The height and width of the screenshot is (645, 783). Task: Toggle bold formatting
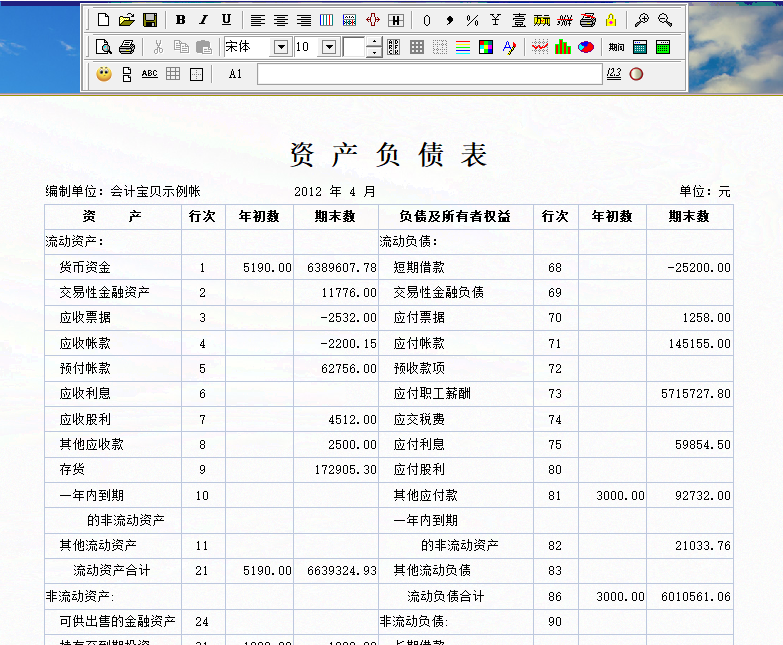[x=181, y=20]
